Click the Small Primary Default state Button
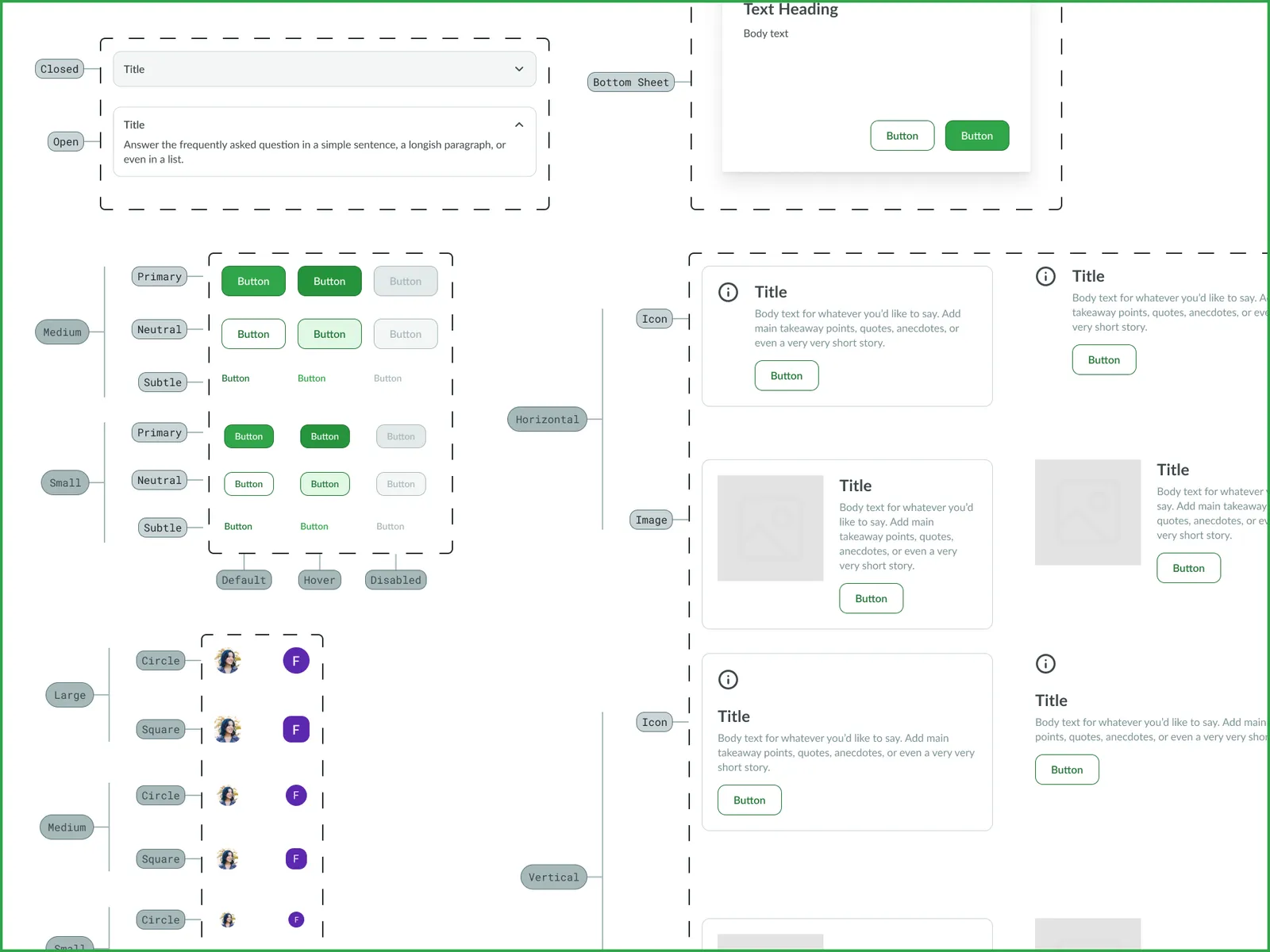 248,436
